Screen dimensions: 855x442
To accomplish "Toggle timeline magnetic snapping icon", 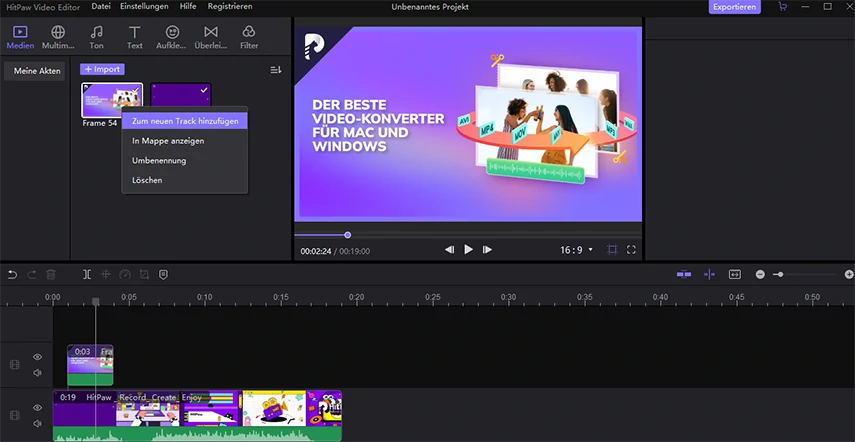I will point(684,275).
